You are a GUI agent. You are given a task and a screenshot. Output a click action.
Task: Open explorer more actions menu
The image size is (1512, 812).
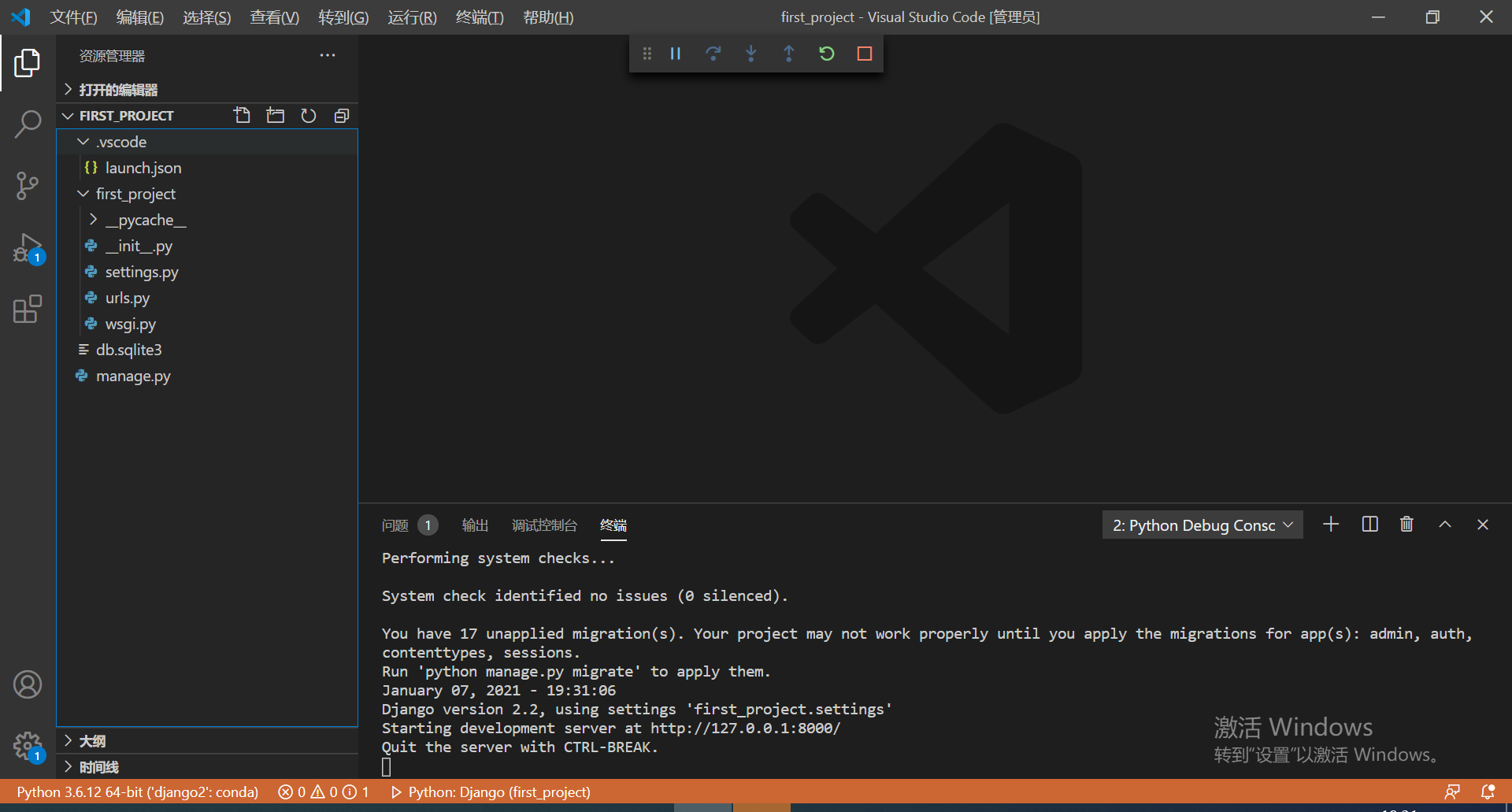[328, 55]
